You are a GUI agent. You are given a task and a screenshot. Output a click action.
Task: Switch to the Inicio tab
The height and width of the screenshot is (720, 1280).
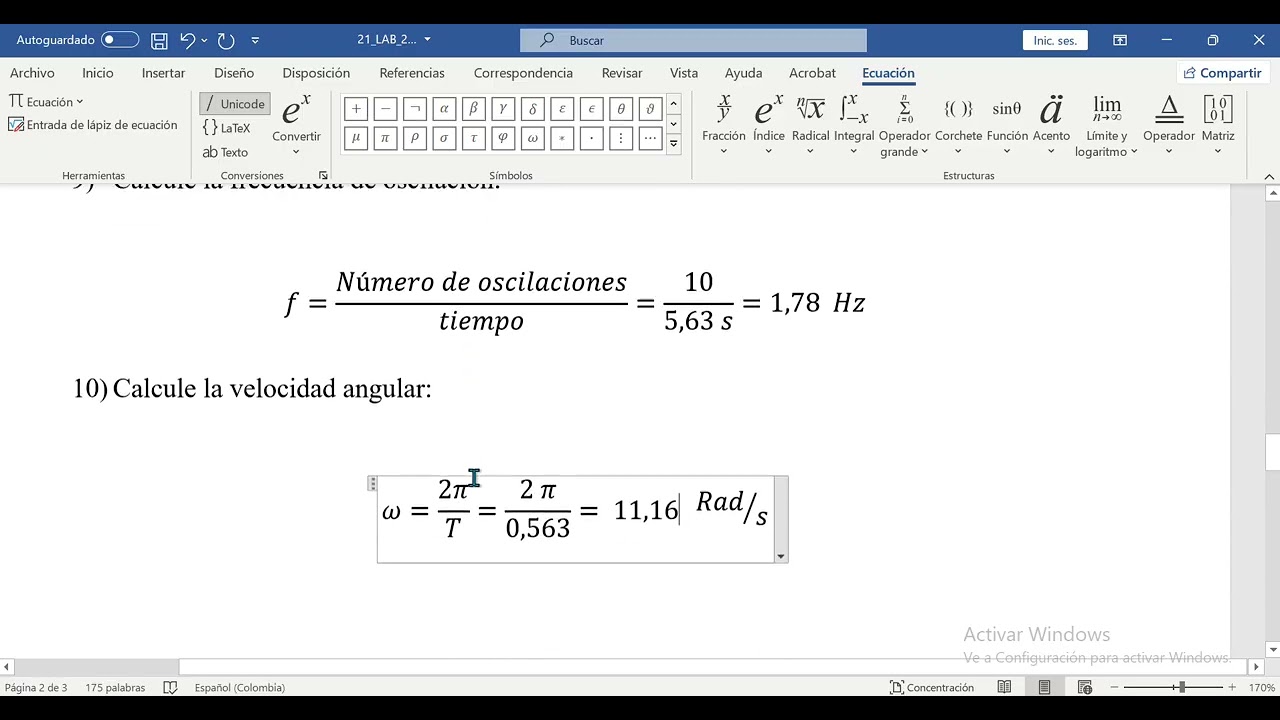[98, 73]
